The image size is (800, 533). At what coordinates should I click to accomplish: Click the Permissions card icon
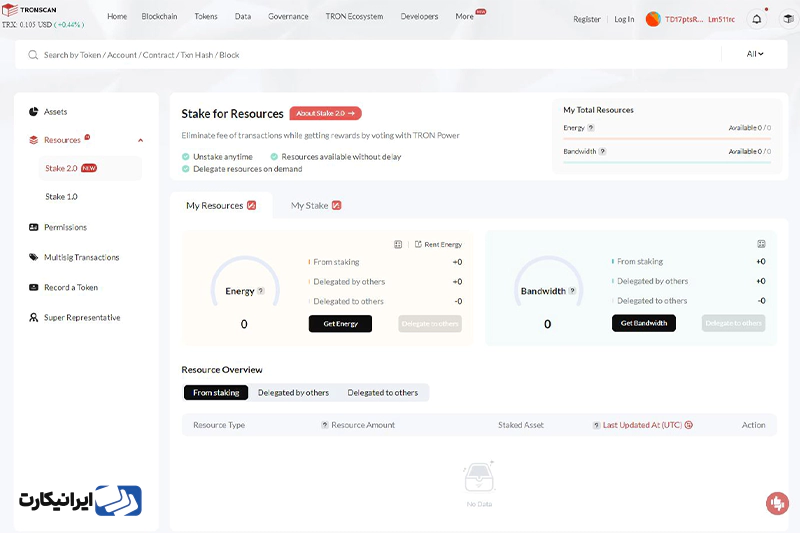tap(34, 227)
